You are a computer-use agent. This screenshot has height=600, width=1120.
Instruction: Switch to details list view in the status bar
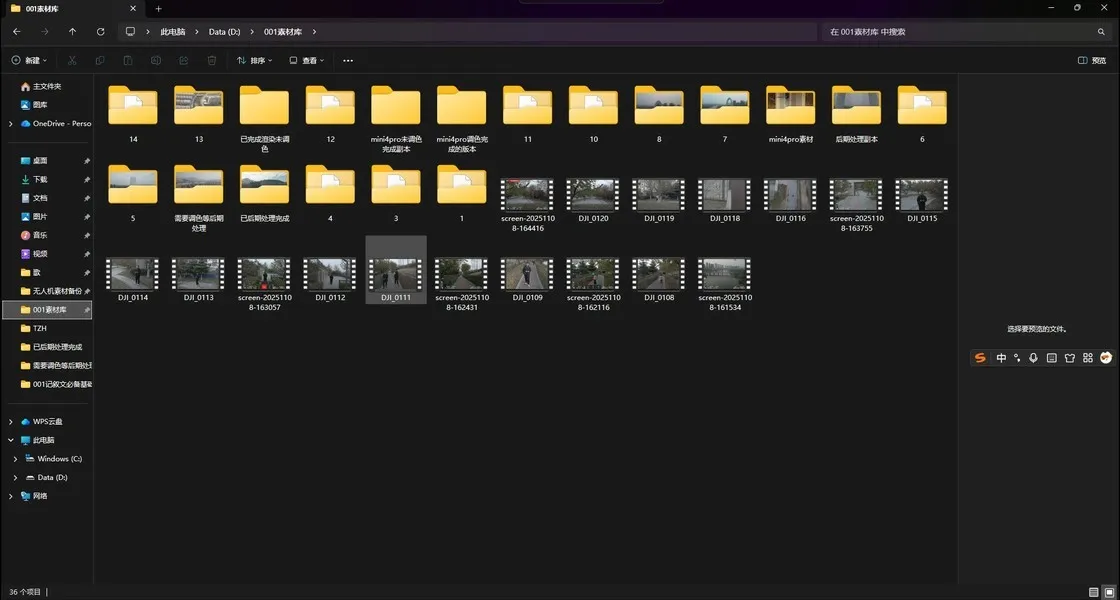click(x=1093, y=592)
